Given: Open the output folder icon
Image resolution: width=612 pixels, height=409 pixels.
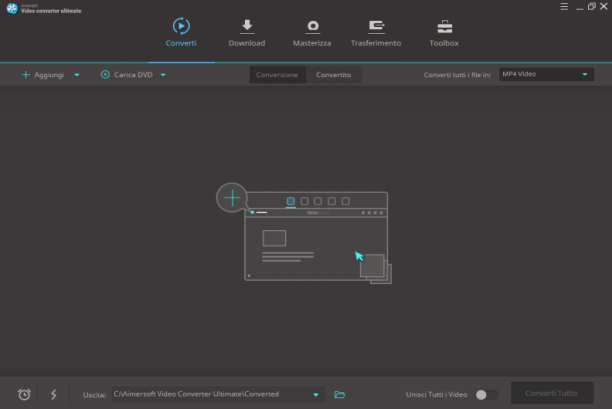Looking at the screenshot, I should (340, 395).
